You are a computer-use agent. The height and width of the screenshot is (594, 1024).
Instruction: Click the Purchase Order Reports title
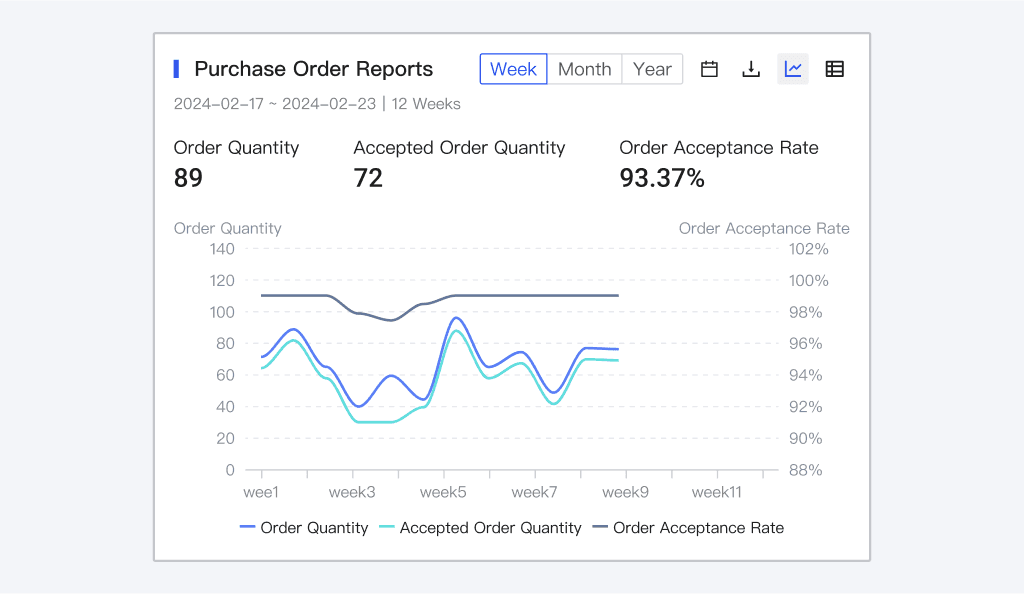pyautogui.click(x=313, y=69)
